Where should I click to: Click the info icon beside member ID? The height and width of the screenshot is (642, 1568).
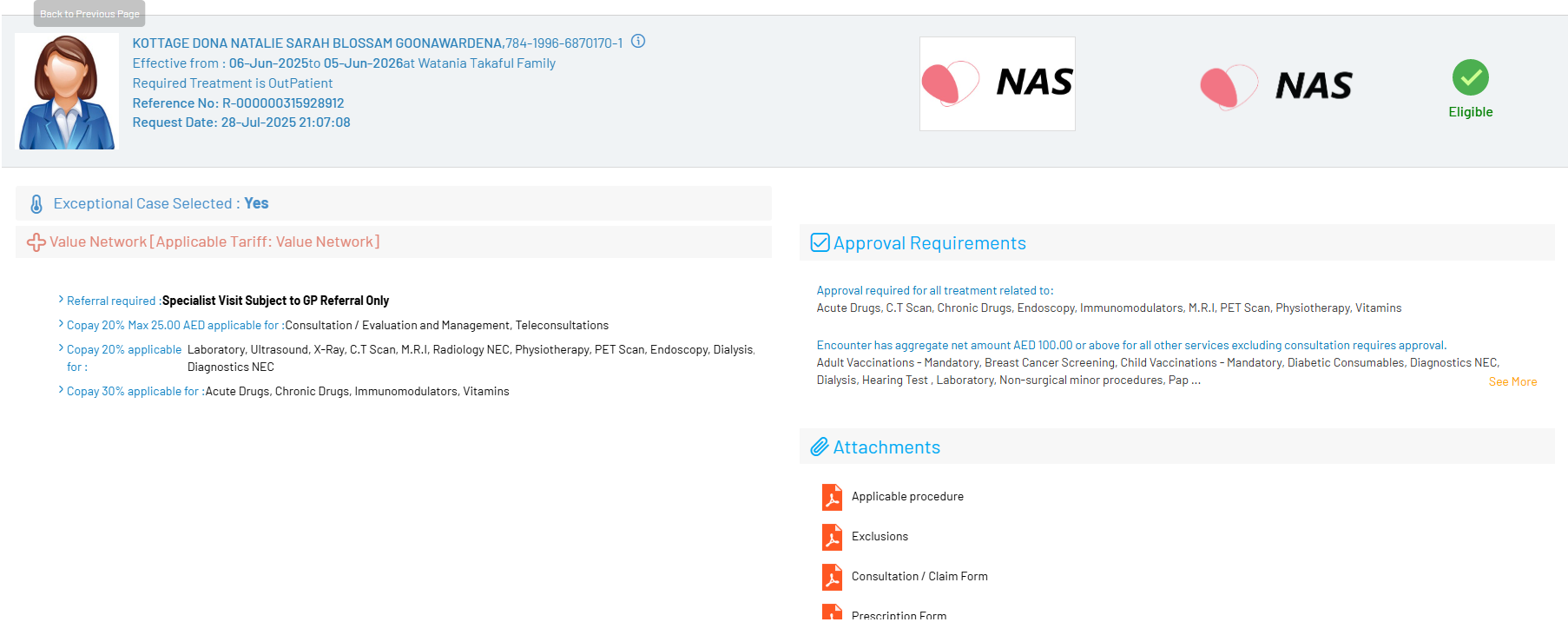pyautogui.click(x=638, y=42)
